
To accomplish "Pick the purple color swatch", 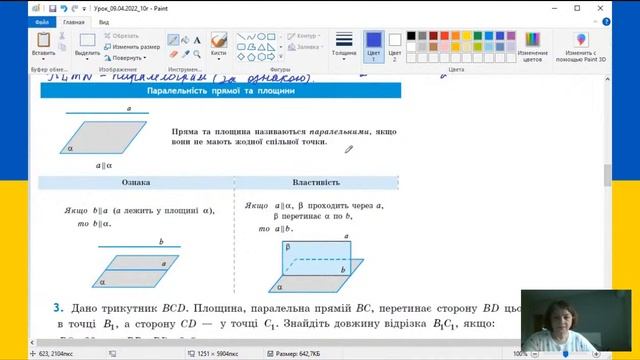I will point(511,36).
